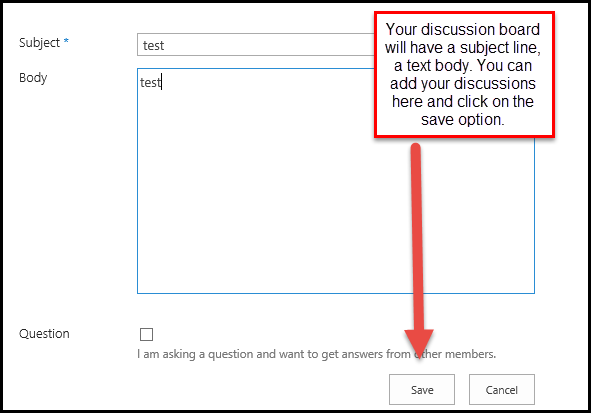Screen dimensions: 591x413
Task: Focus the Subject text field
Action: (256, 45)
